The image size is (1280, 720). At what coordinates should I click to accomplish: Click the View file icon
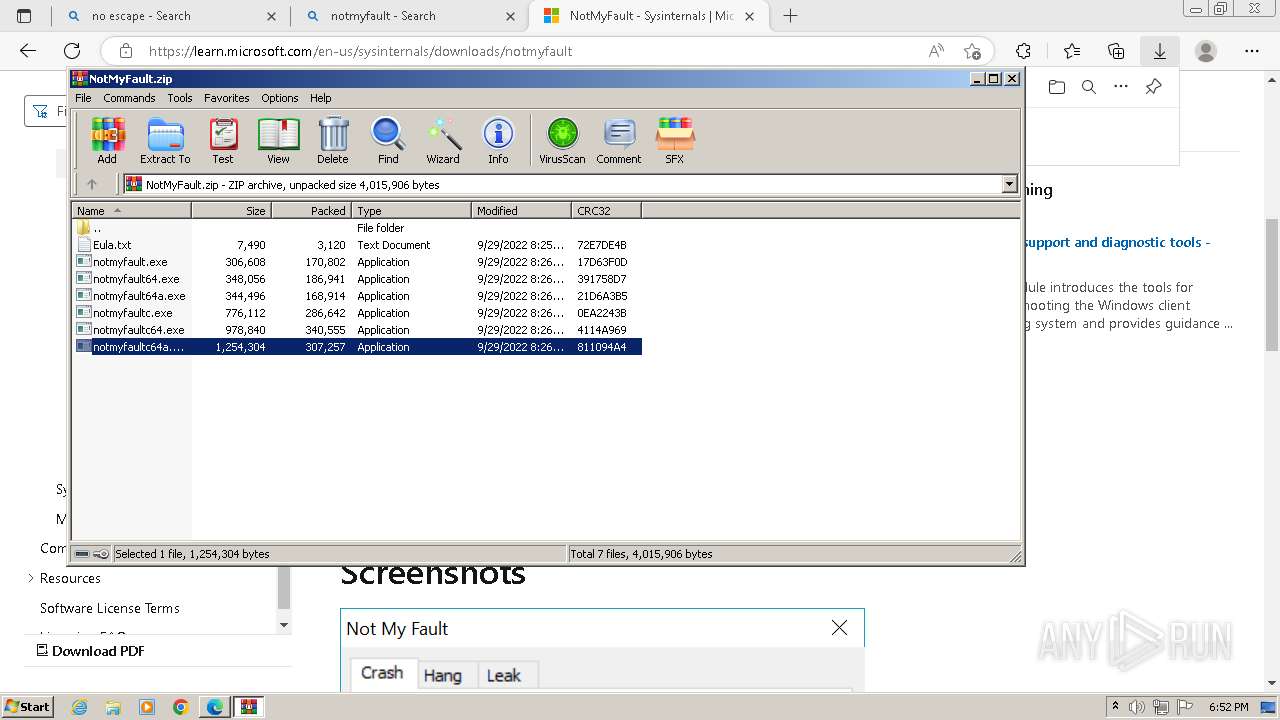pos(278,141)
